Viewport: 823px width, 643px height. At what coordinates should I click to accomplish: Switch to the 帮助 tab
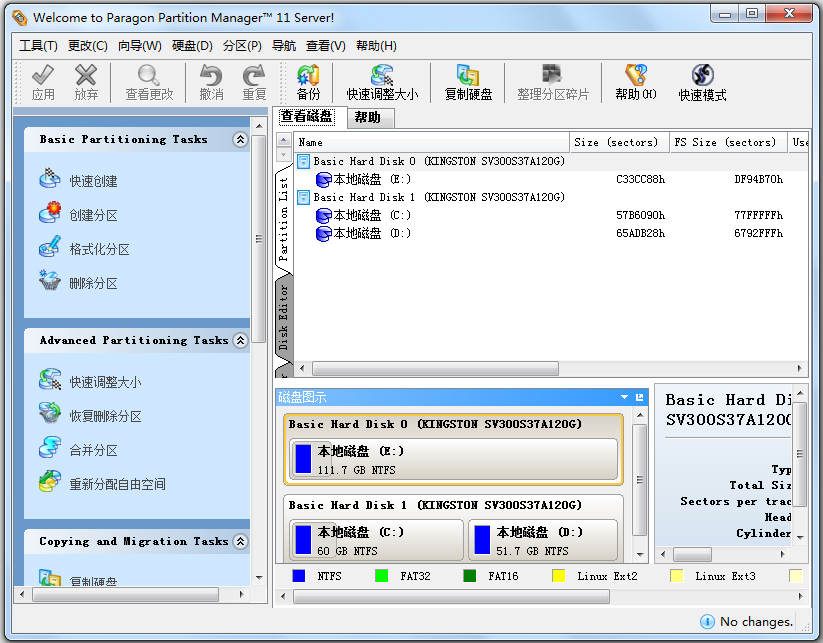(x=368, y=117)
